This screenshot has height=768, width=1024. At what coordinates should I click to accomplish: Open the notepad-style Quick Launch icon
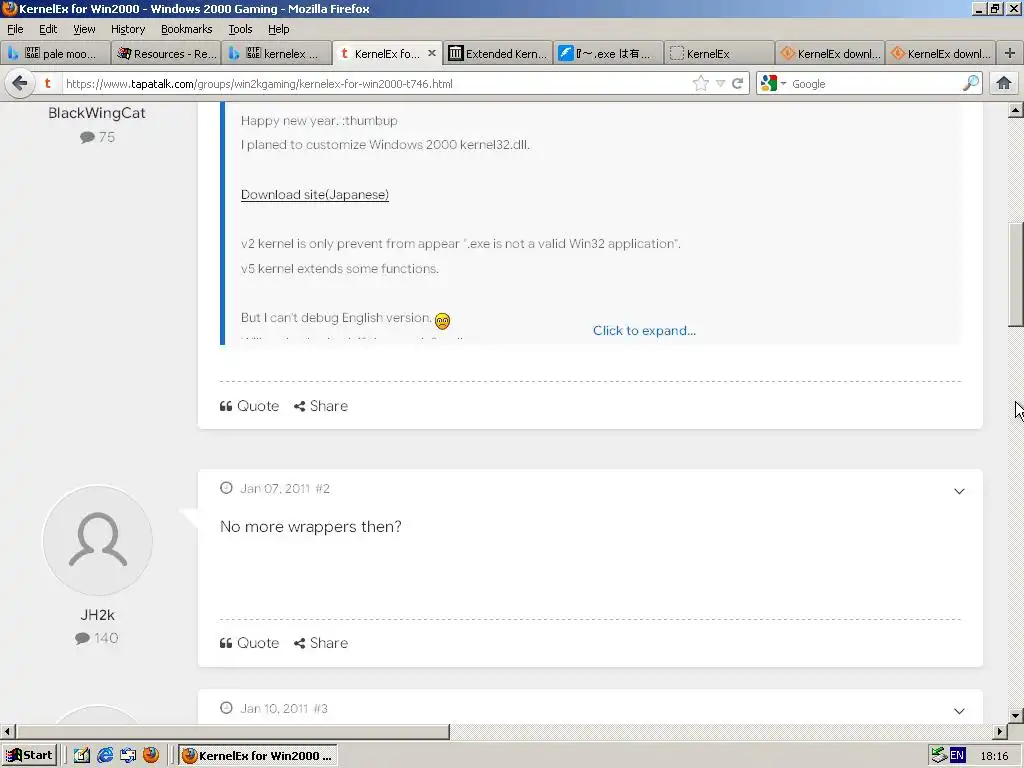(x=82, y=756)
